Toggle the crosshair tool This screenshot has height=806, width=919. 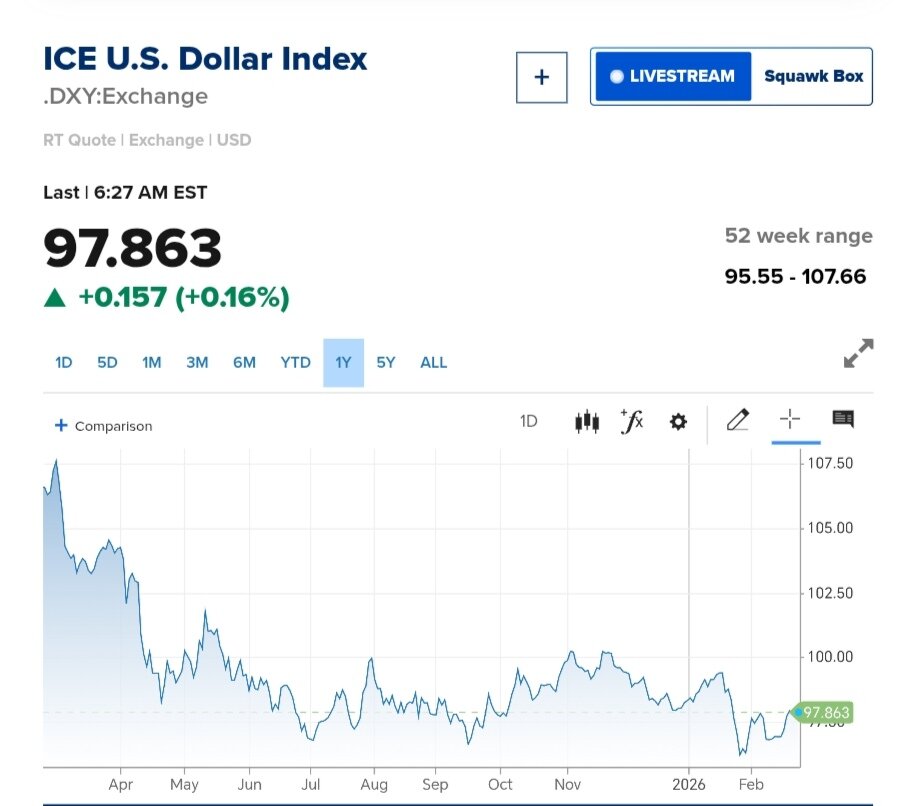coord(790,420)
